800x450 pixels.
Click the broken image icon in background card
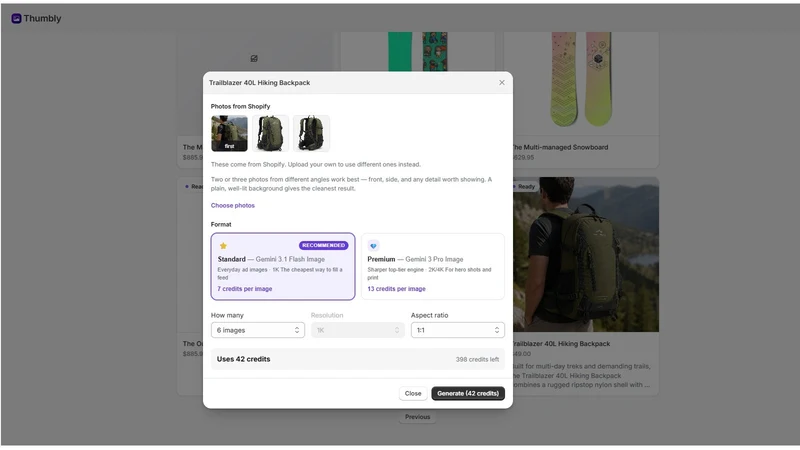[x=254, y=59]
